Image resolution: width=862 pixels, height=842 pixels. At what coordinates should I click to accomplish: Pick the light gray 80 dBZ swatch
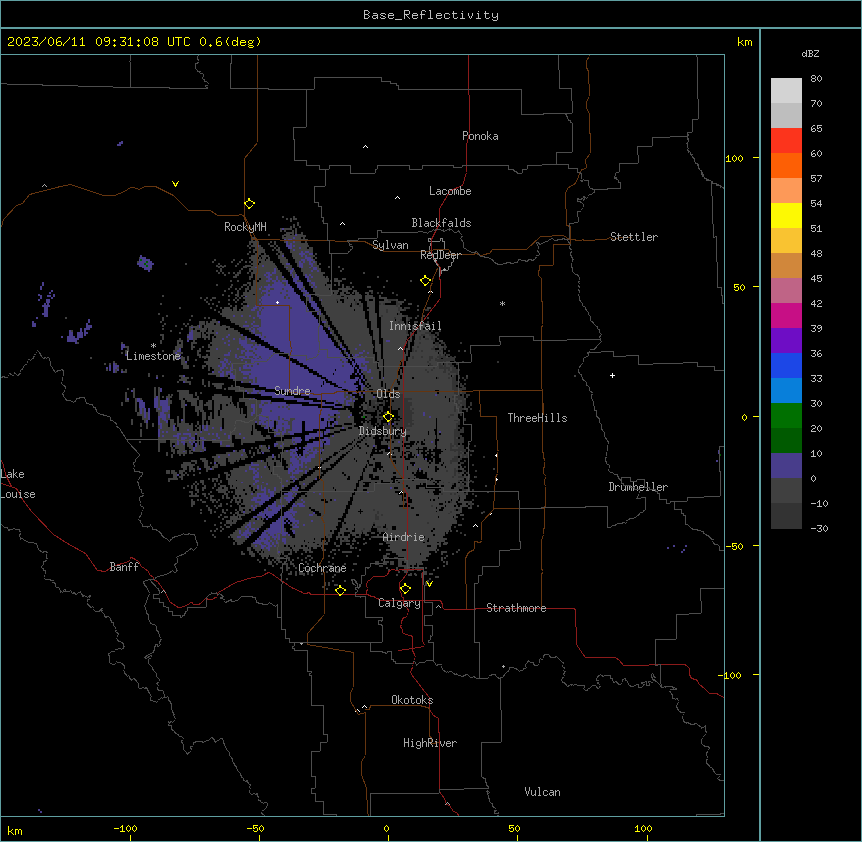786,91
